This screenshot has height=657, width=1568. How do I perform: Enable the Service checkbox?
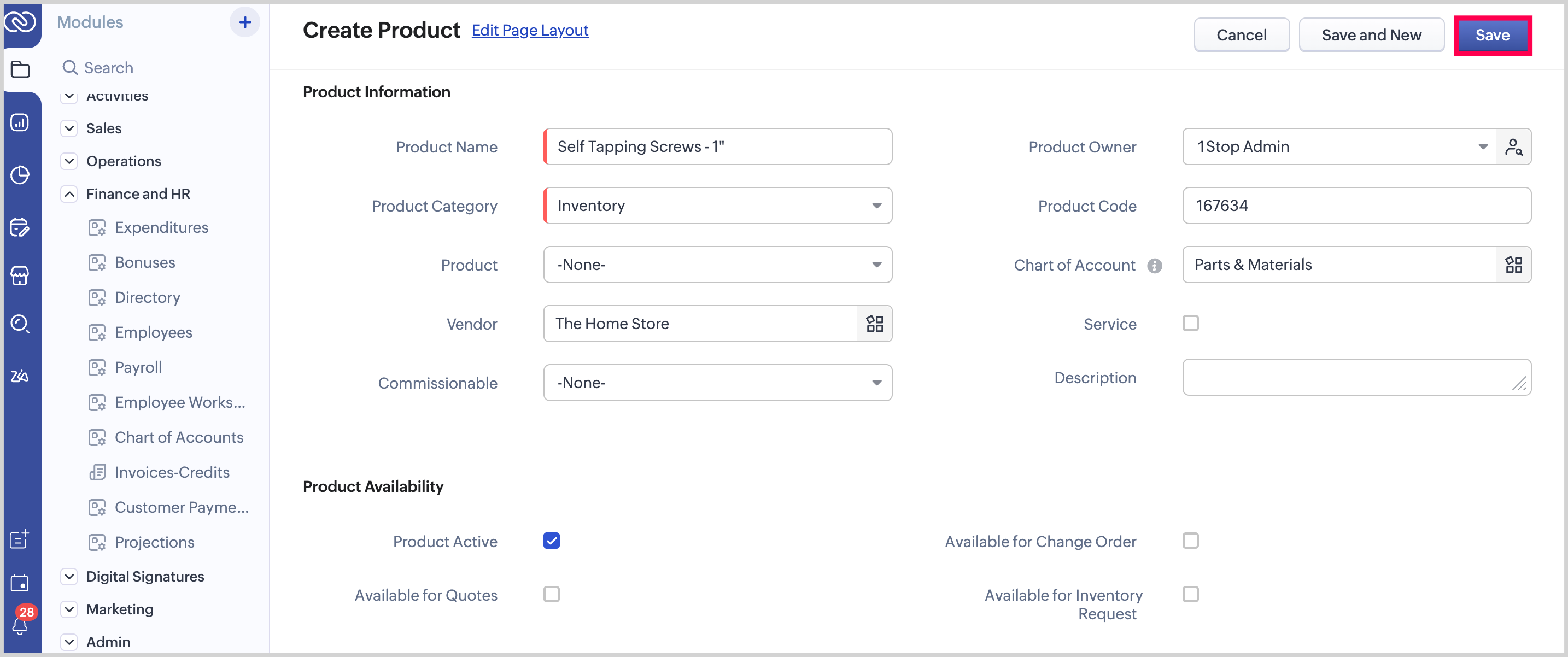point(1190,323)
